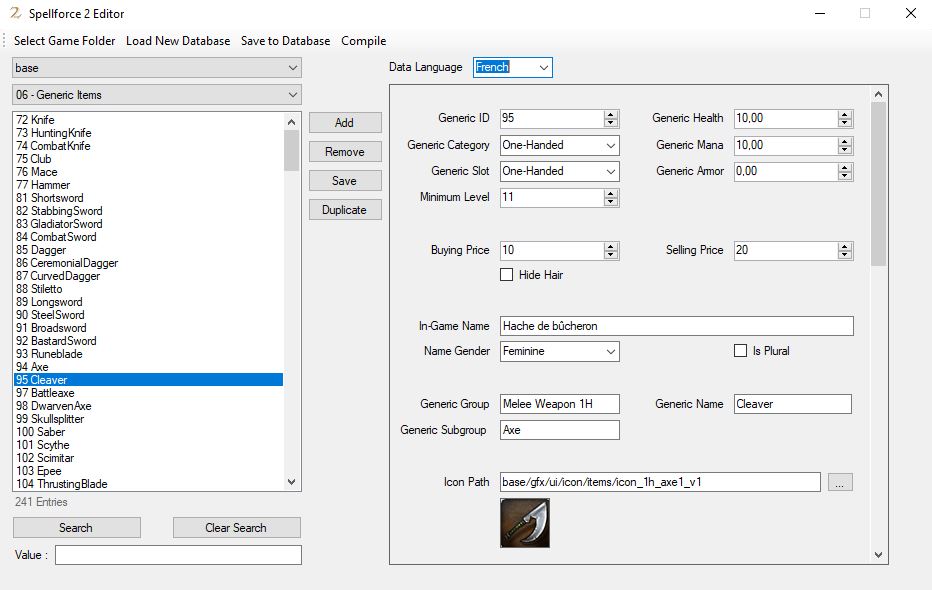The image size is (932, 590).
Task: Adjust the Generic Mana stepper
Action: coord(845,146)
